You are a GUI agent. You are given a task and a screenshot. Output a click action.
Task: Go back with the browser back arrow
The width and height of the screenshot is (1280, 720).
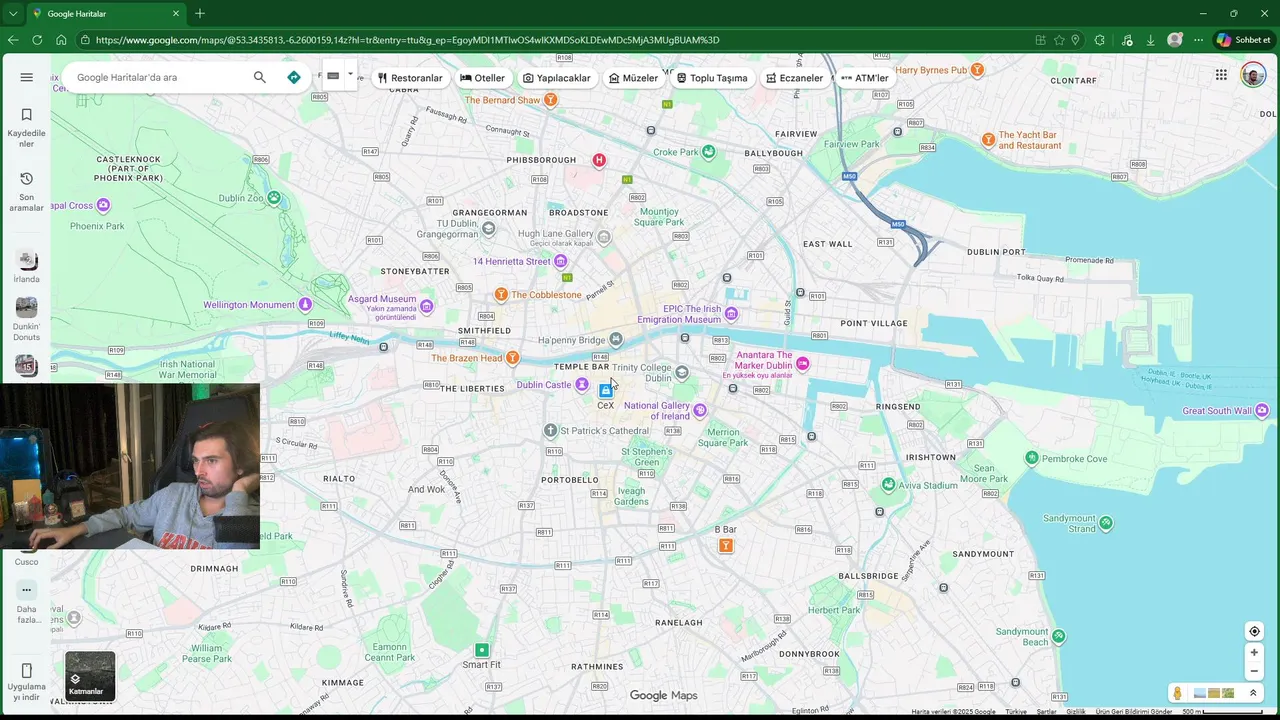[13, 40]
